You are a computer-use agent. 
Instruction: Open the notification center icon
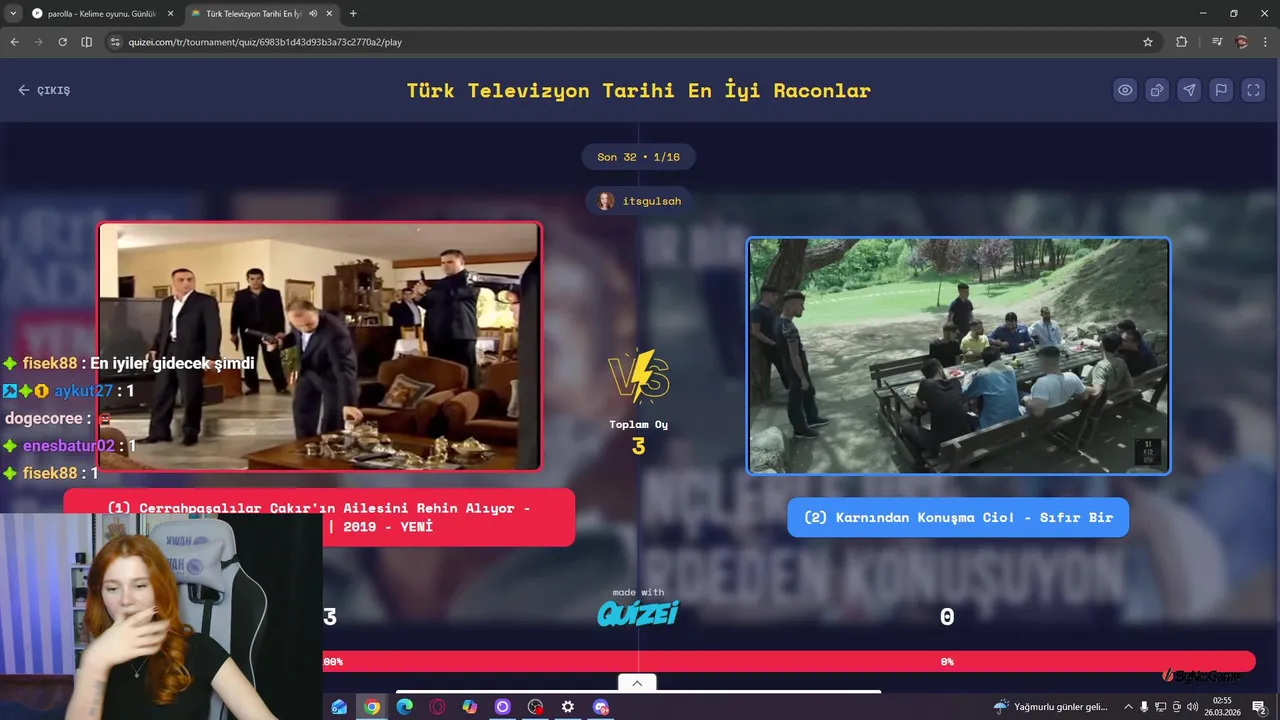click(x=1259, y=707)
